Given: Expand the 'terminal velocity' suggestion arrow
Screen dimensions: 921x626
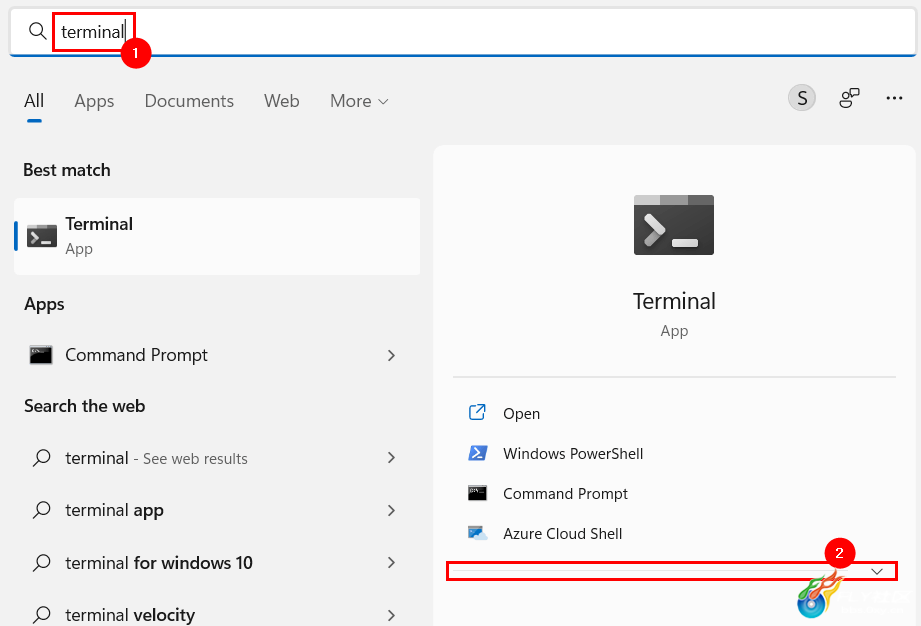Looking at the screenshot, I should 391,615.
